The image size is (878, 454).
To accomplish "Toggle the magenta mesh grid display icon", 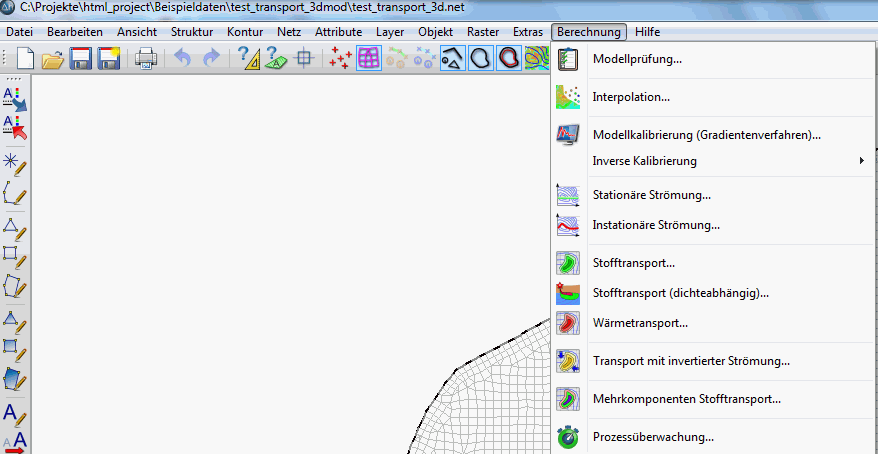I will point(369,59).
